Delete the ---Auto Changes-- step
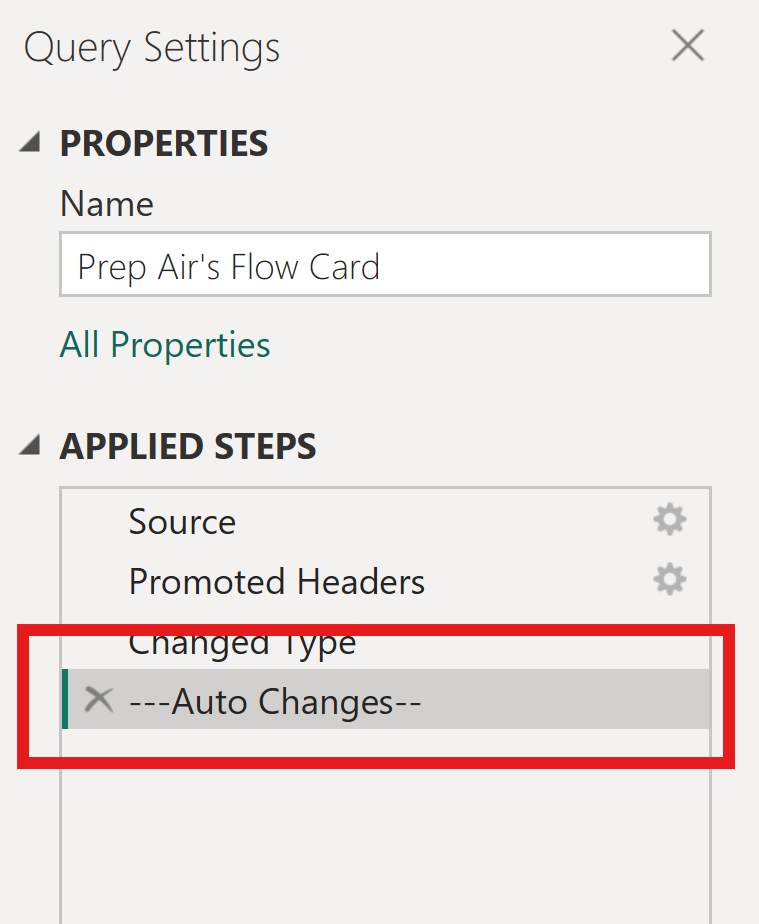Screen dimensions: 759x924 coord(98,700)
